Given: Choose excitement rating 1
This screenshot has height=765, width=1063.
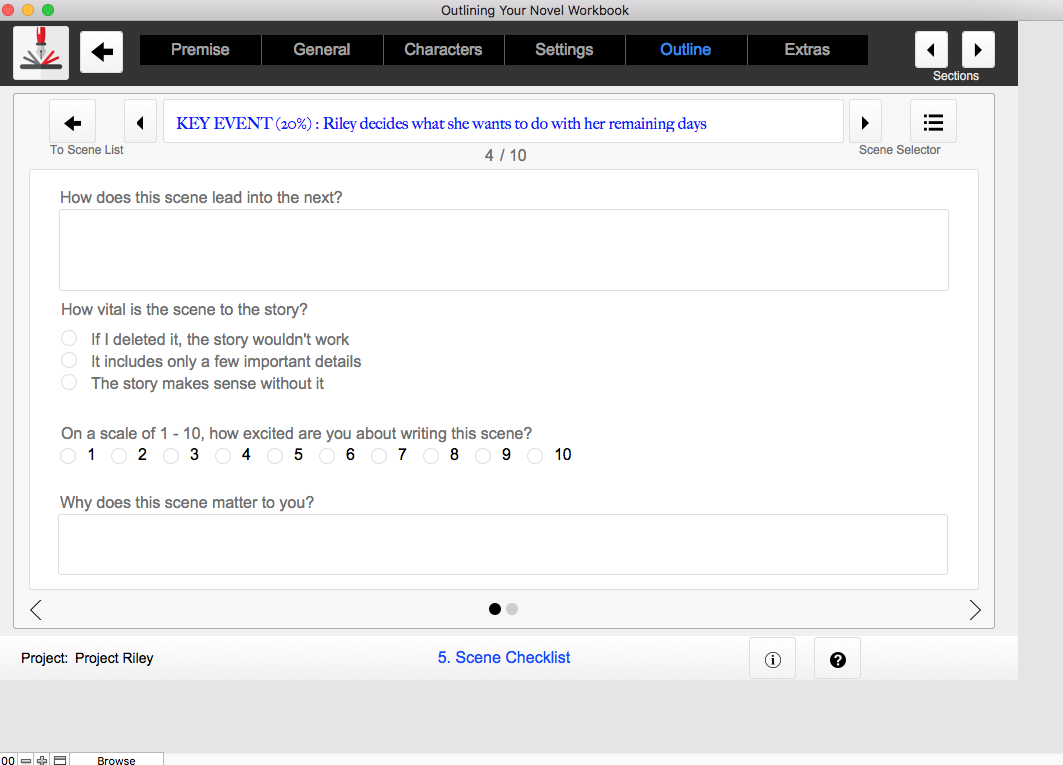Looking at the screenshot, I should pyautogui.click(x=68, y=456).
